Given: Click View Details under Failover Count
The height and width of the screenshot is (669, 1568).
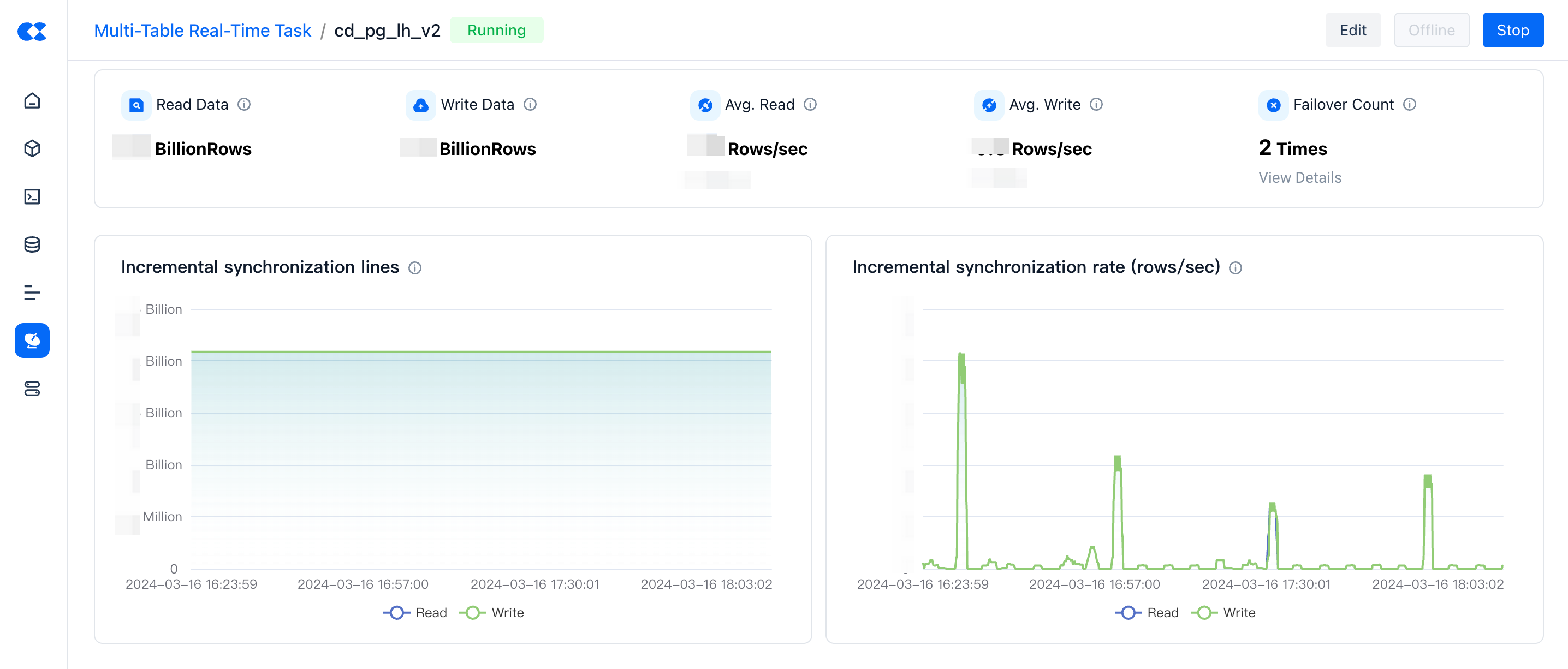Looking at the screenshot, I should [1299, 177].
